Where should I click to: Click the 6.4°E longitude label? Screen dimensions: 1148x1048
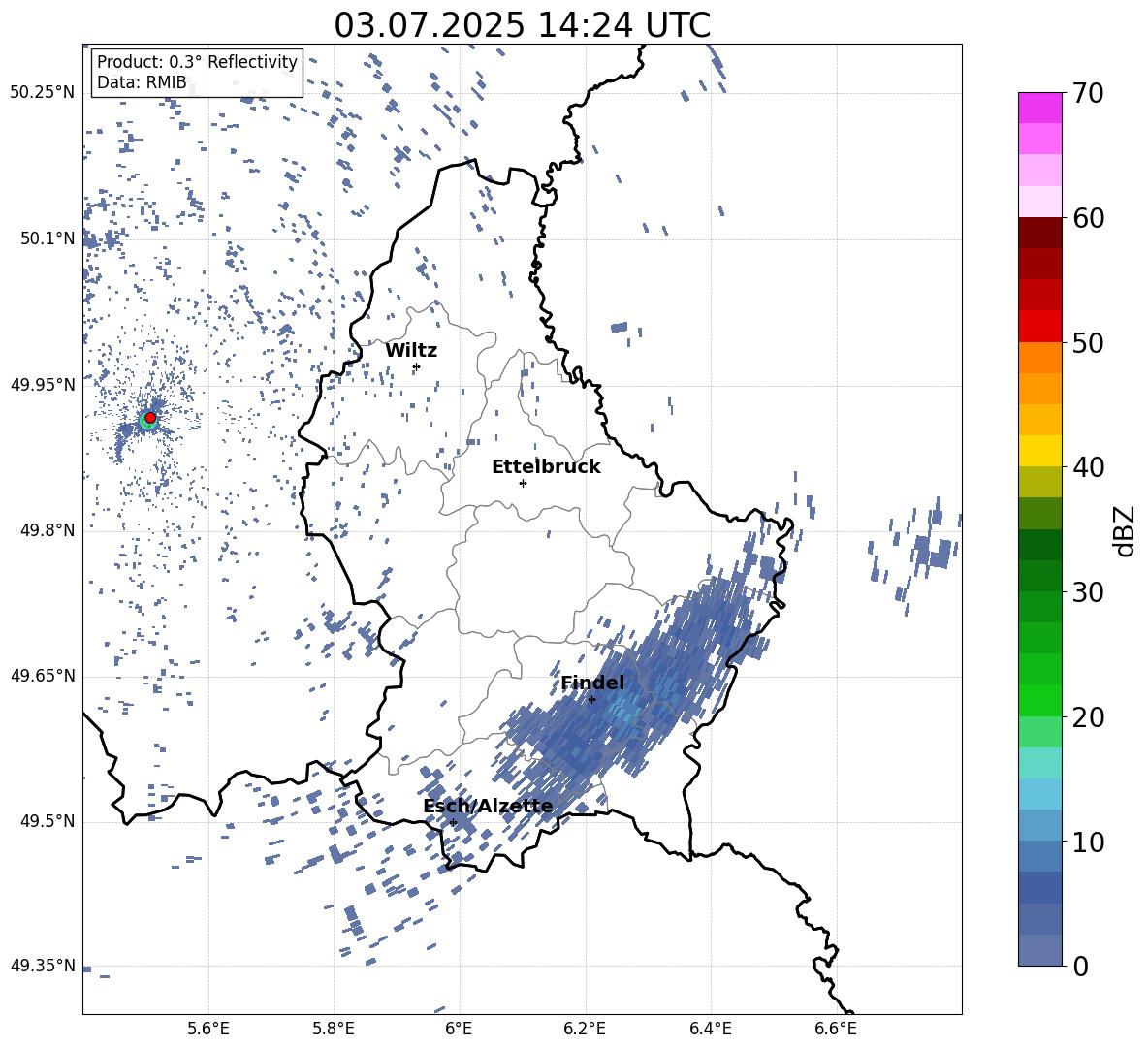click(x=710, y=1029)
